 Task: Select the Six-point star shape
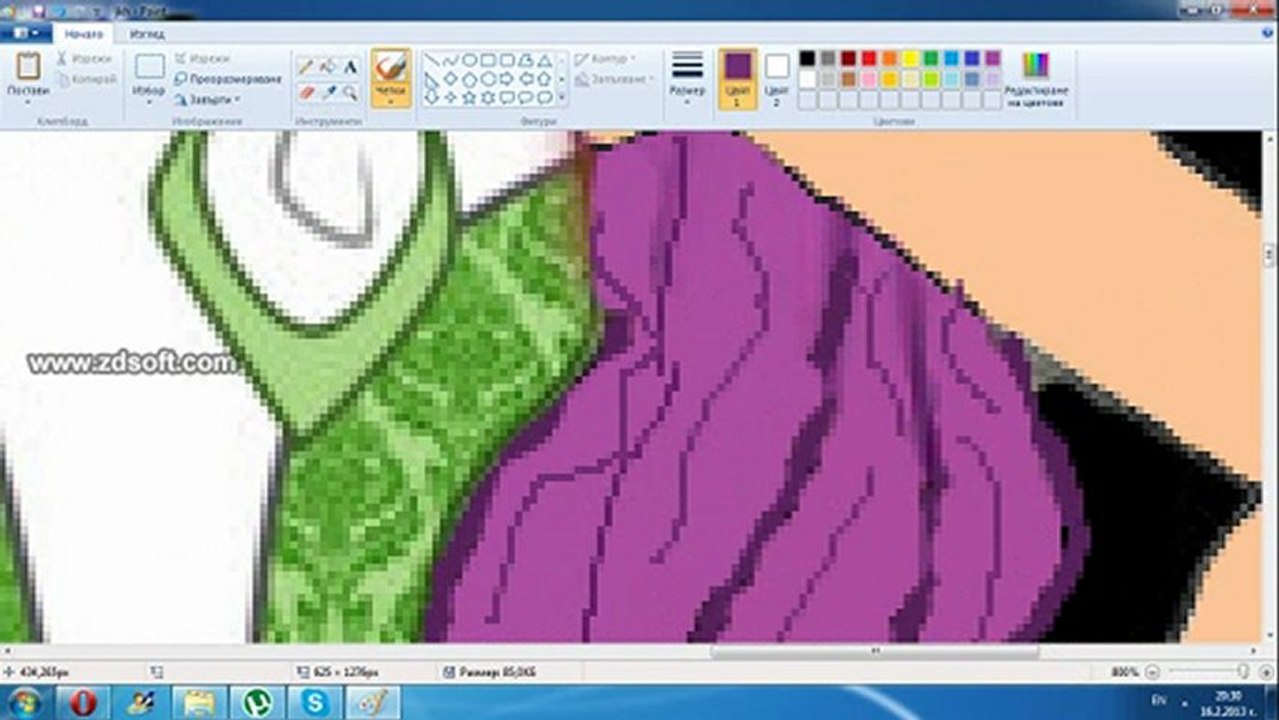488,97
